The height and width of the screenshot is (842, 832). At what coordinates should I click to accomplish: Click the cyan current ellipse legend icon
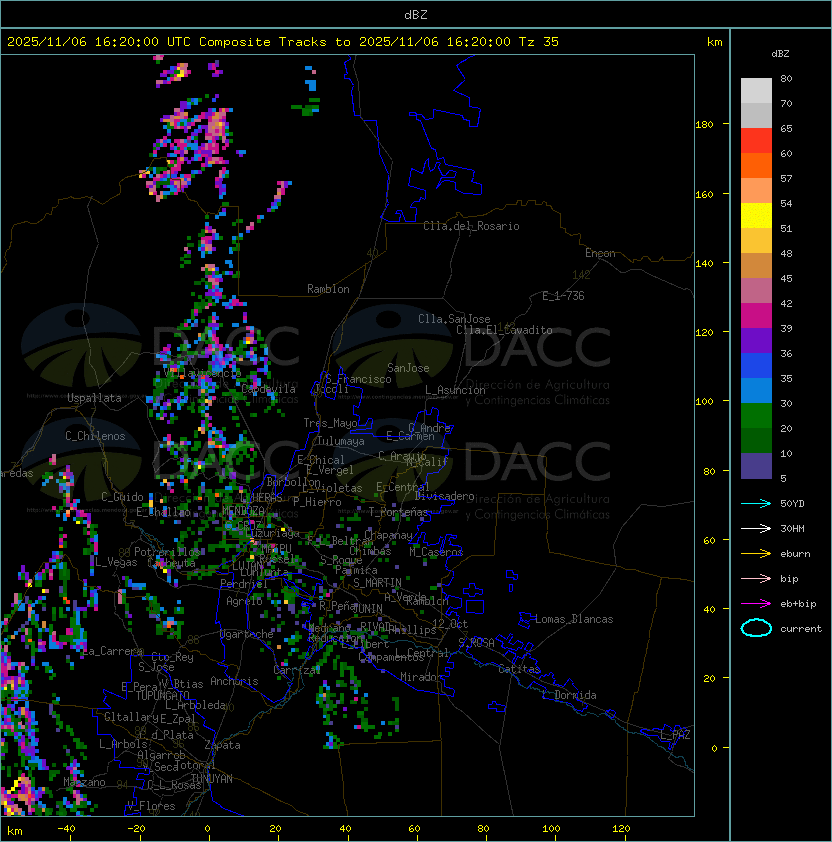click(756, 628)
